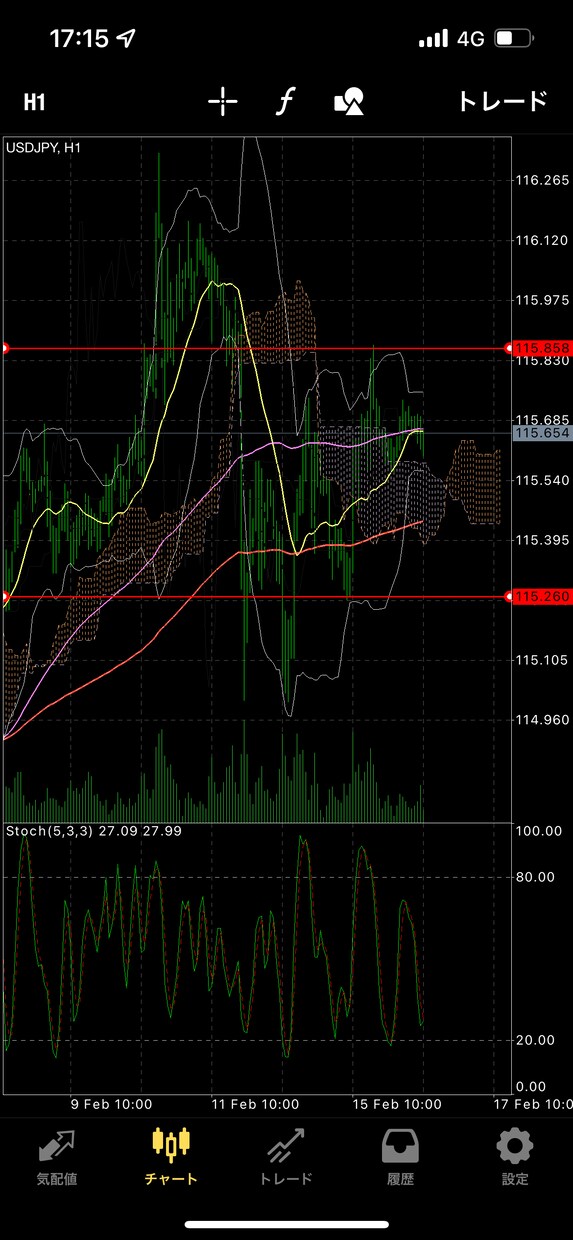Go to the トレード tab at the bottom
573x1240 pixels.
[286, 1158]
